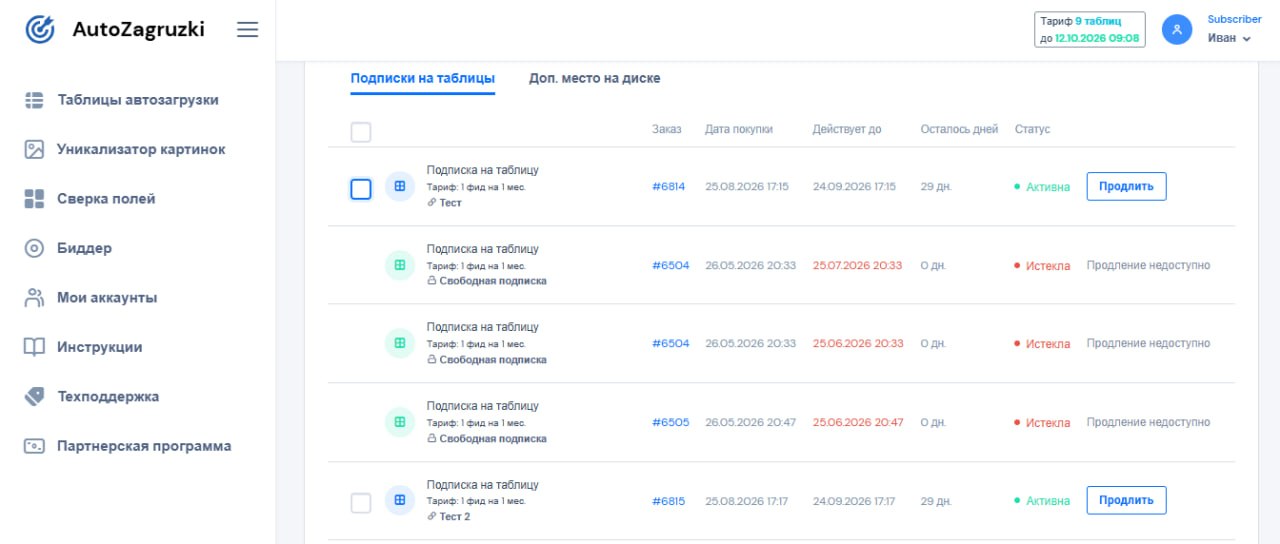
Task: Click Свободная подписка label in order #6505 row
Action: coord(493,438)
